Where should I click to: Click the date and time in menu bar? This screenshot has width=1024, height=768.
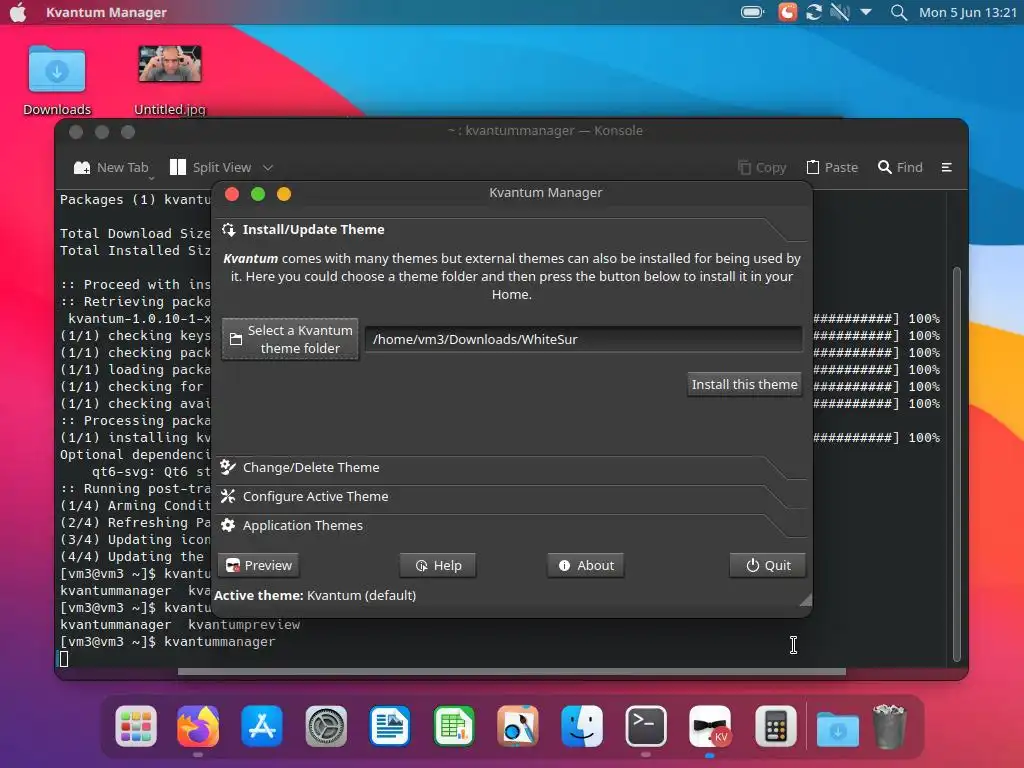tap(968, 12)
